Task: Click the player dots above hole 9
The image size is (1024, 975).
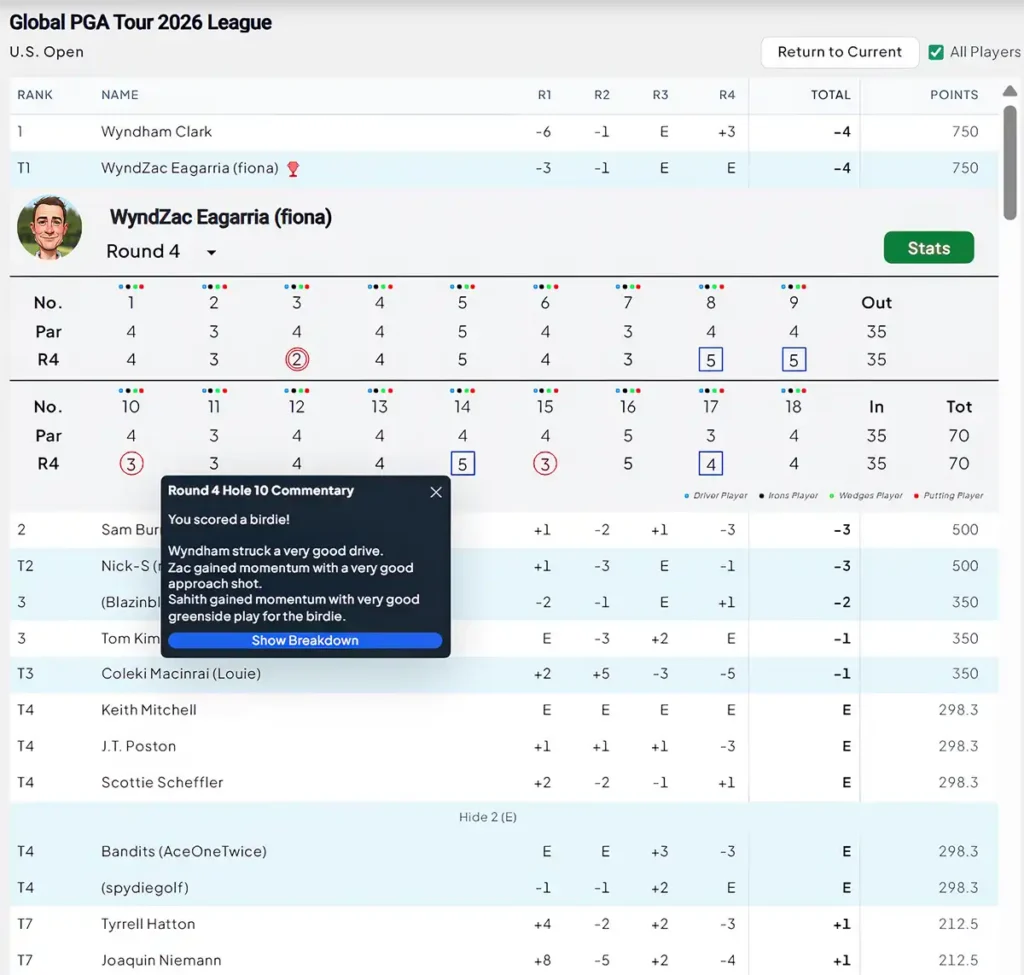Action: [793, 287]
